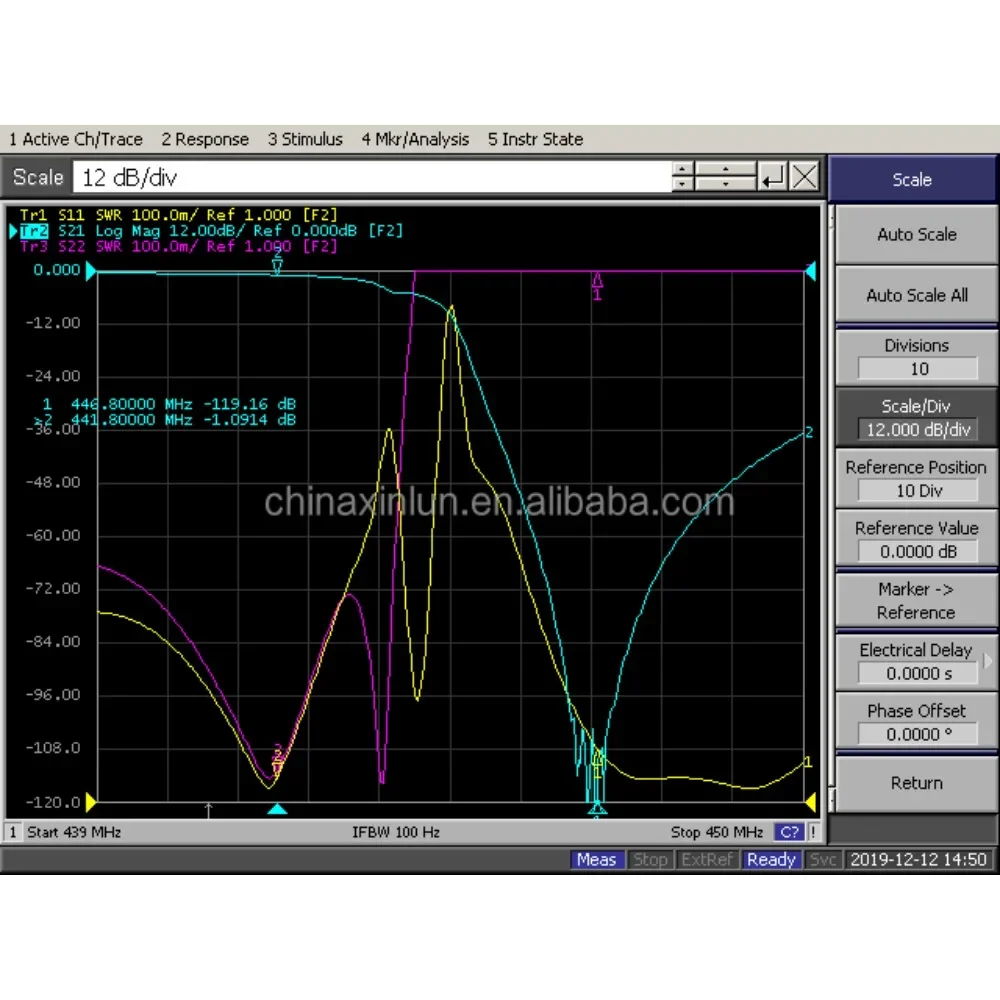Viewport: 1000px width, 1000px height.
Task: Click the Ready status indicator
Action: coord(771,860)
